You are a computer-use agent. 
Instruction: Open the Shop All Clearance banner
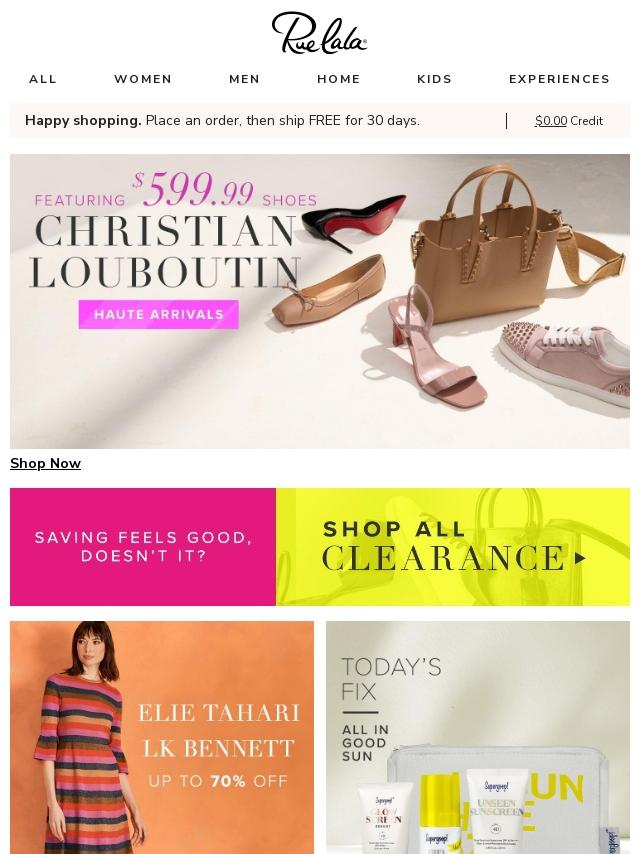(453, 547)
